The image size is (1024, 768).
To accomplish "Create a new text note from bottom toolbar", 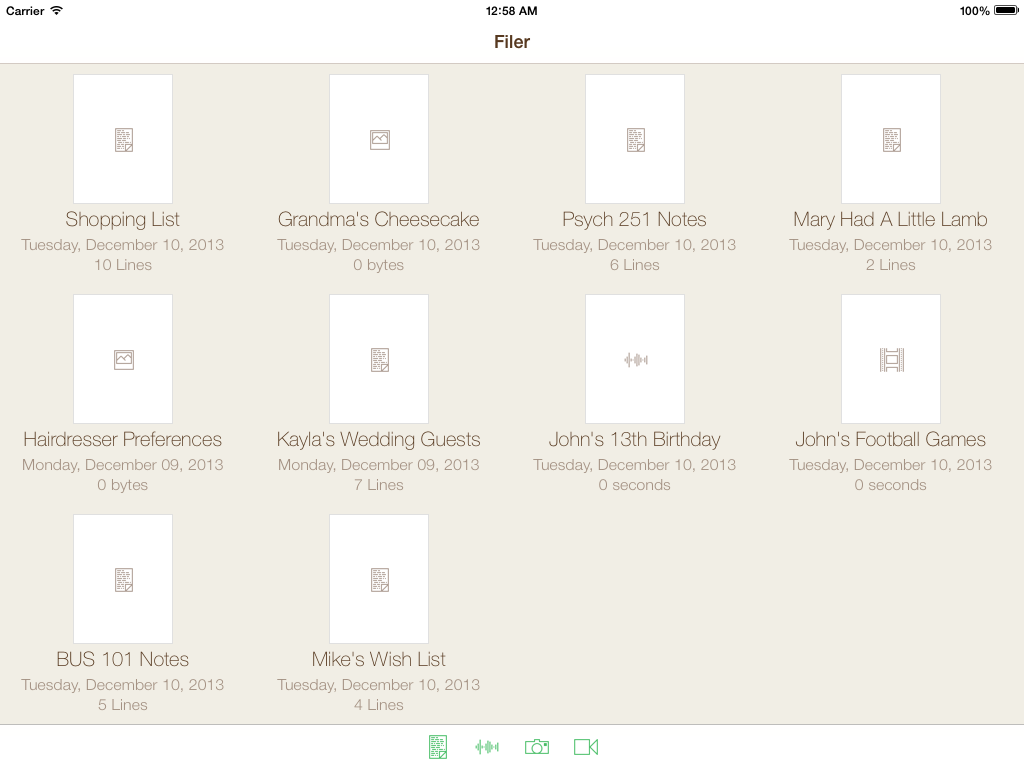I will (438, 747).
